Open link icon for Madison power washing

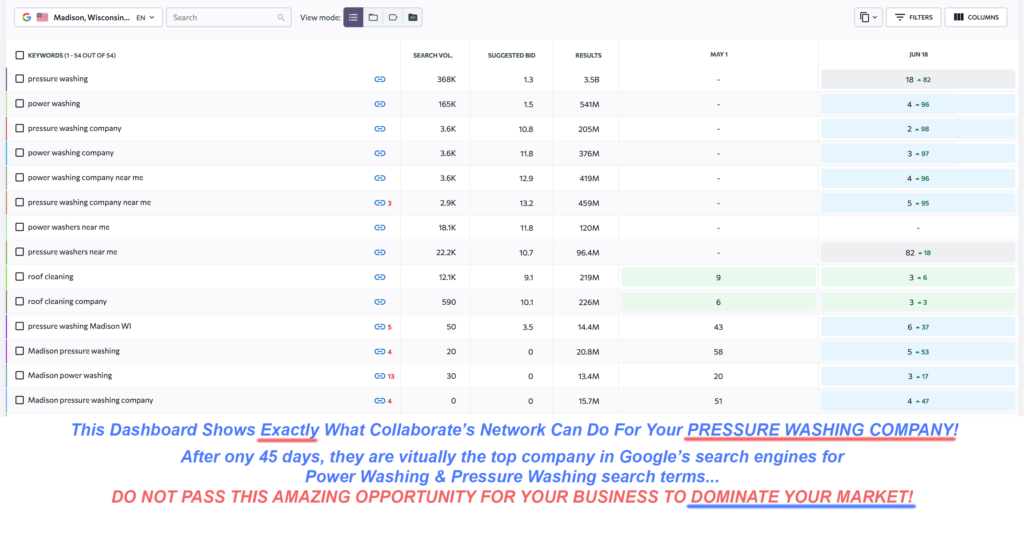point(379,376)
